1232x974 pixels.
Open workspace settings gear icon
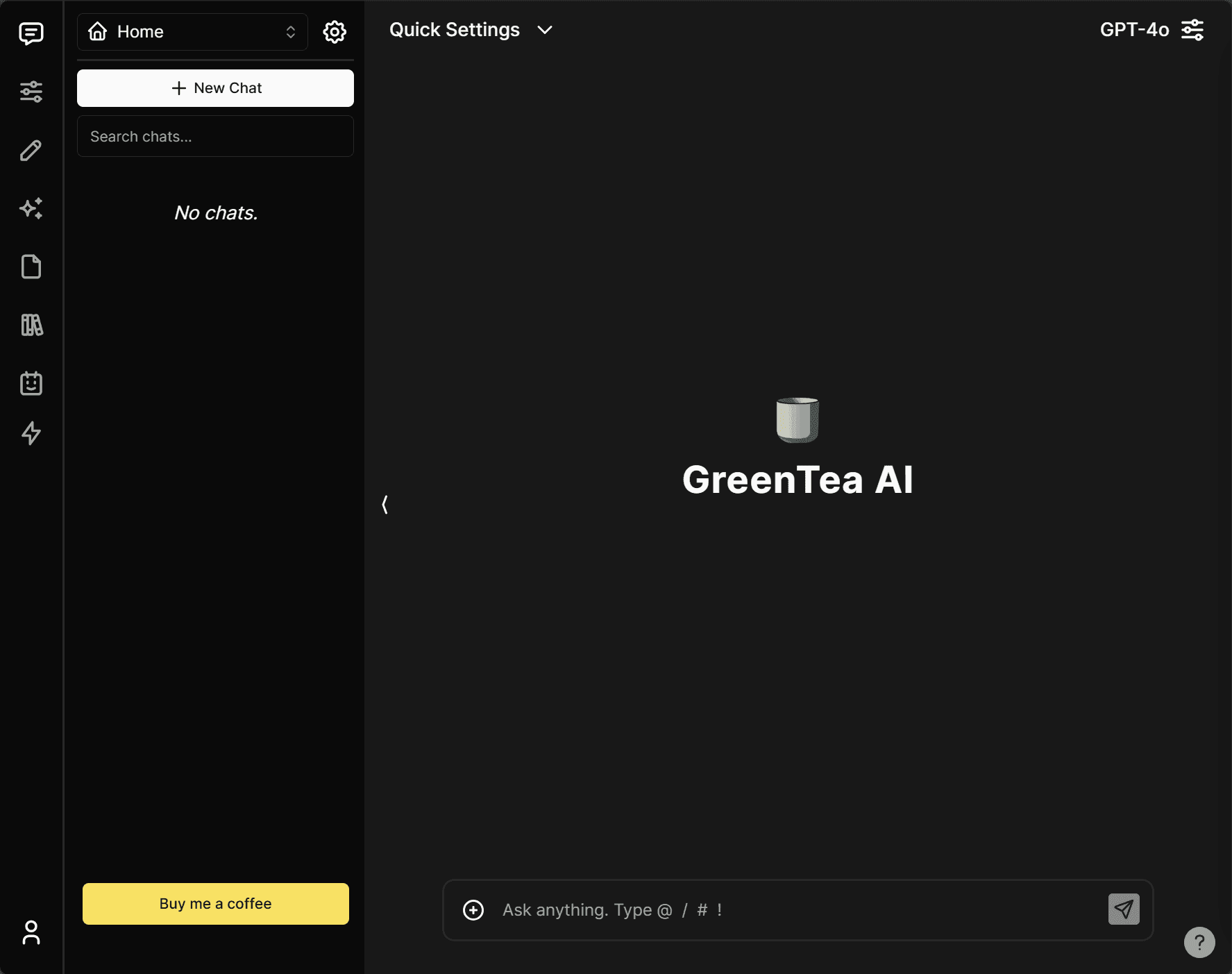coord(335,32)
